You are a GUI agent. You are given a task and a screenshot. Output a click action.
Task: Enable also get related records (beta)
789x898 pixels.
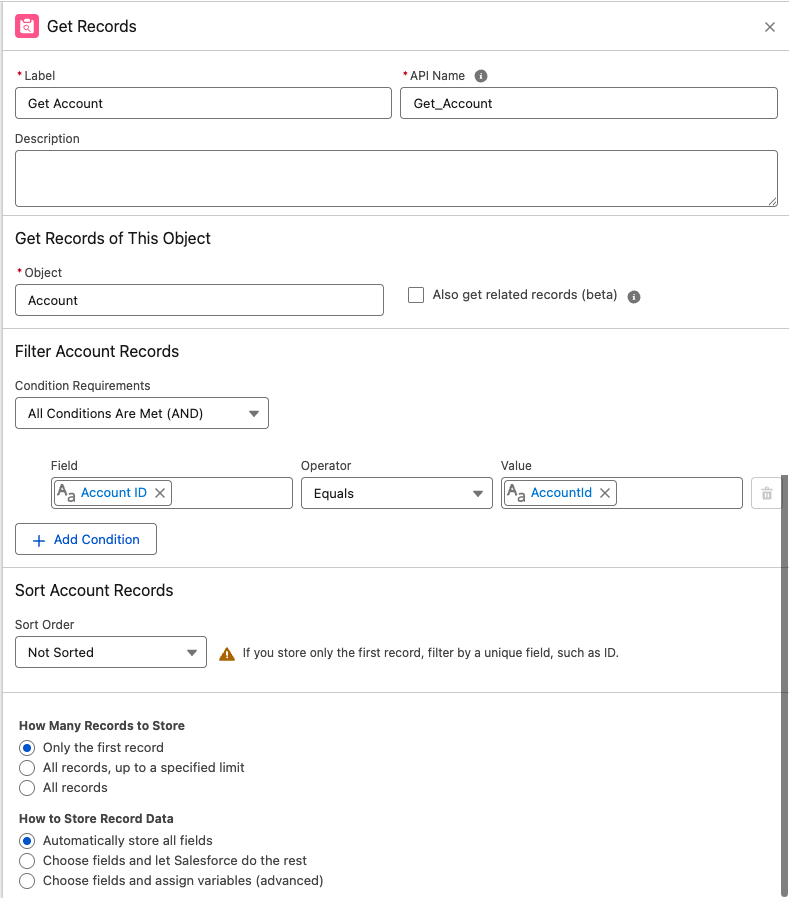pyautogui.click(x=416, y=294)
